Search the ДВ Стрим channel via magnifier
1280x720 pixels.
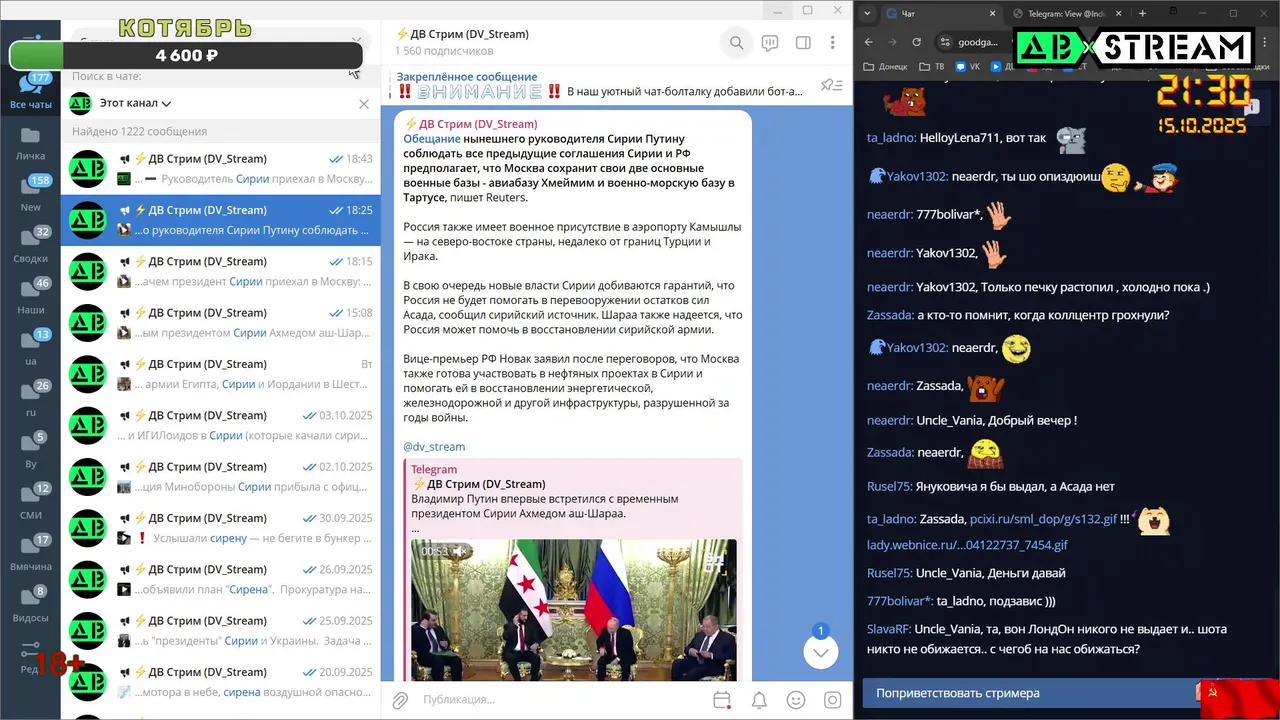[737, 43]
